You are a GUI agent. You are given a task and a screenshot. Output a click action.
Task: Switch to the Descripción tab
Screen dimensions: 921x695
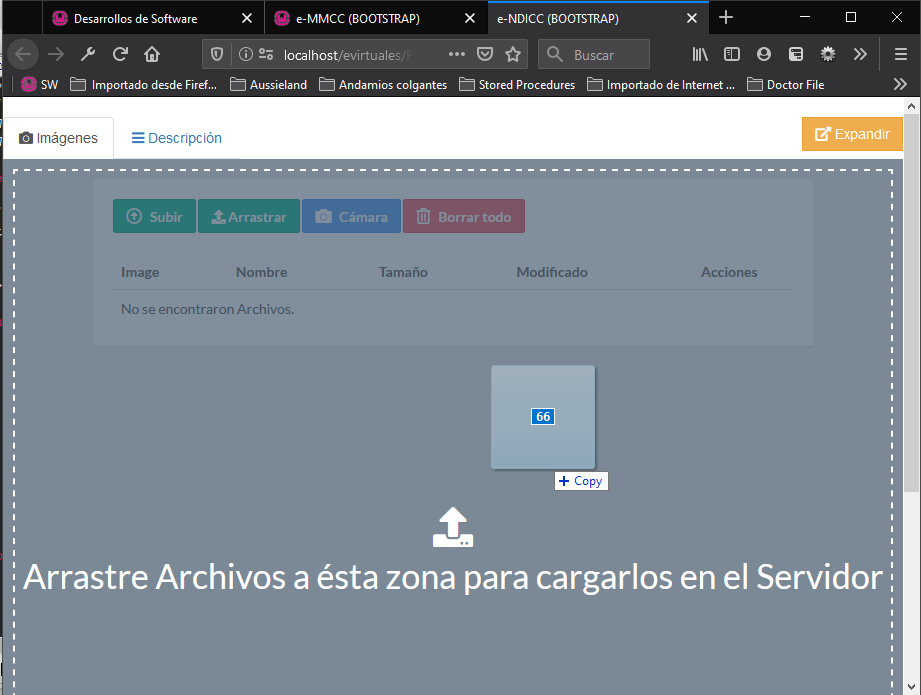coord(177,138)
